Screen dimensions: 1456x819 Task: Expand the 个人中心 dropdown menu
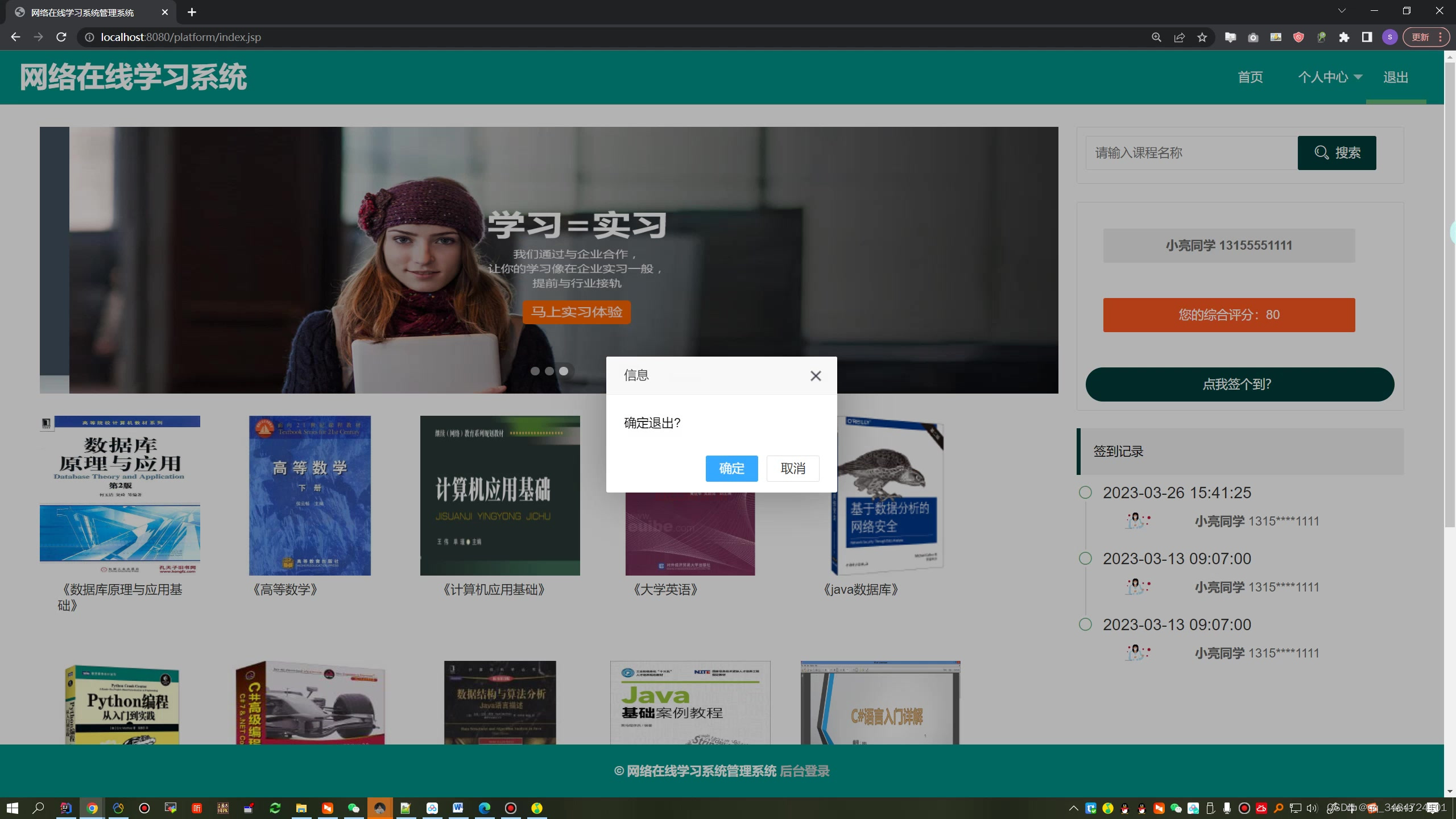(1329, 77)
